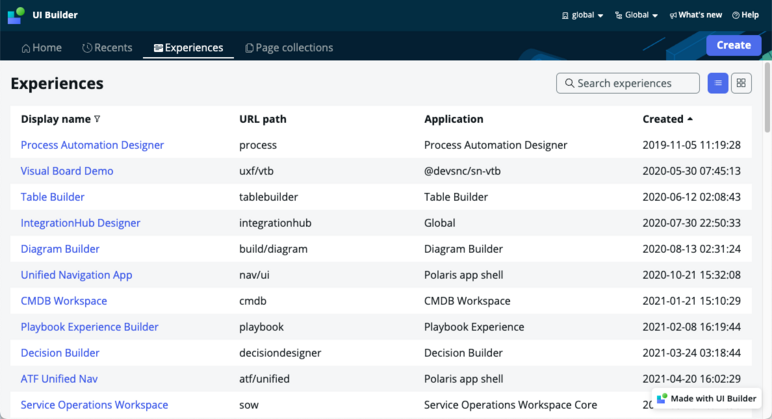Click the Made with UI Builder badge
772x419 pixels.
click(x=707, y=398)
